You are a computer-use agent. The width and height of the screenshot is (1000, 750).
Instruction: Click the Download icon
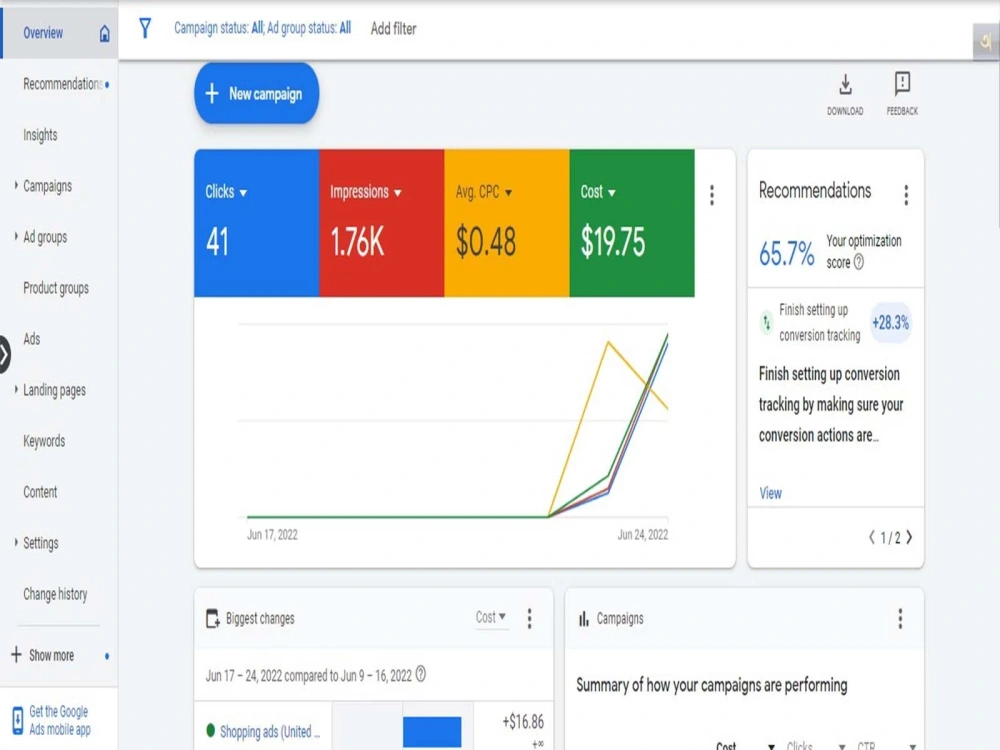point(845,84)
